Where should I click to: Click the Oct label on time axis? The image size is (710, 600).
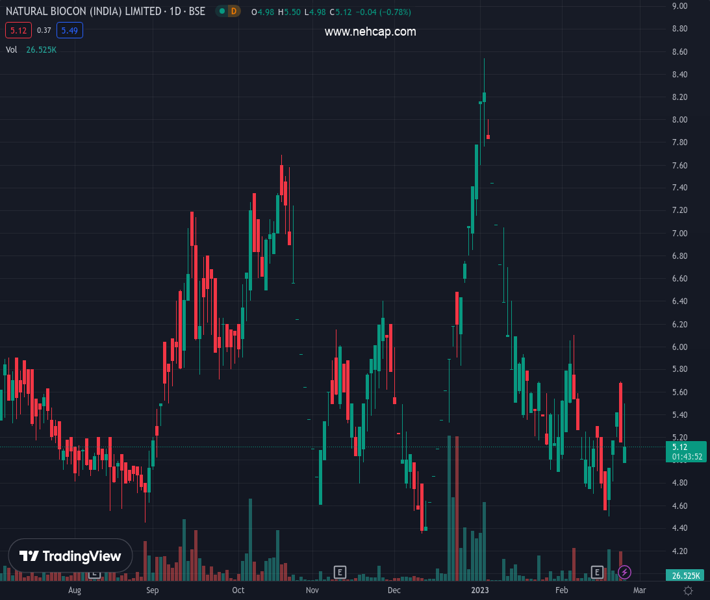238,591
